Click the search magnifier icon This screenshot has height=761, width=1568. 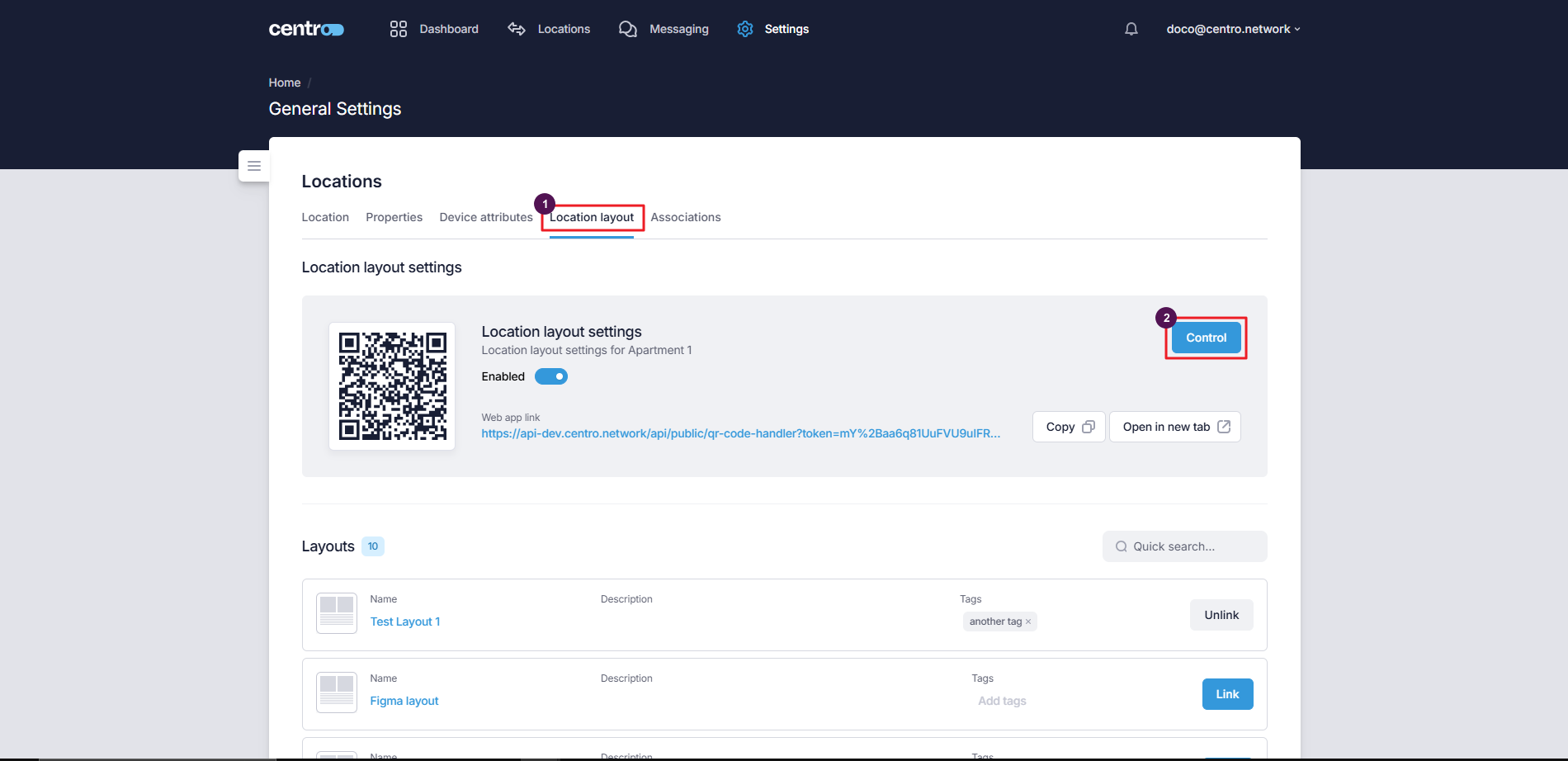pos(1122,546)
